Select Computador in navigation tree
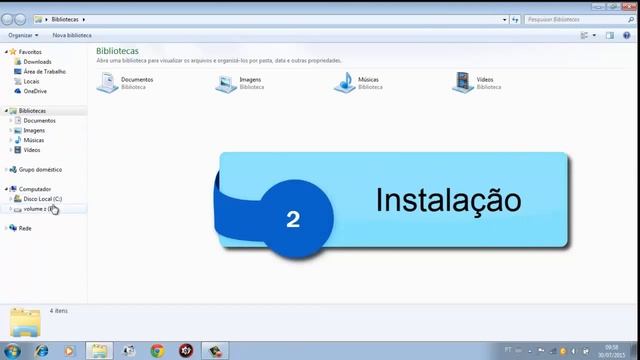The image size is (640, 360). [x=35, y=189]
